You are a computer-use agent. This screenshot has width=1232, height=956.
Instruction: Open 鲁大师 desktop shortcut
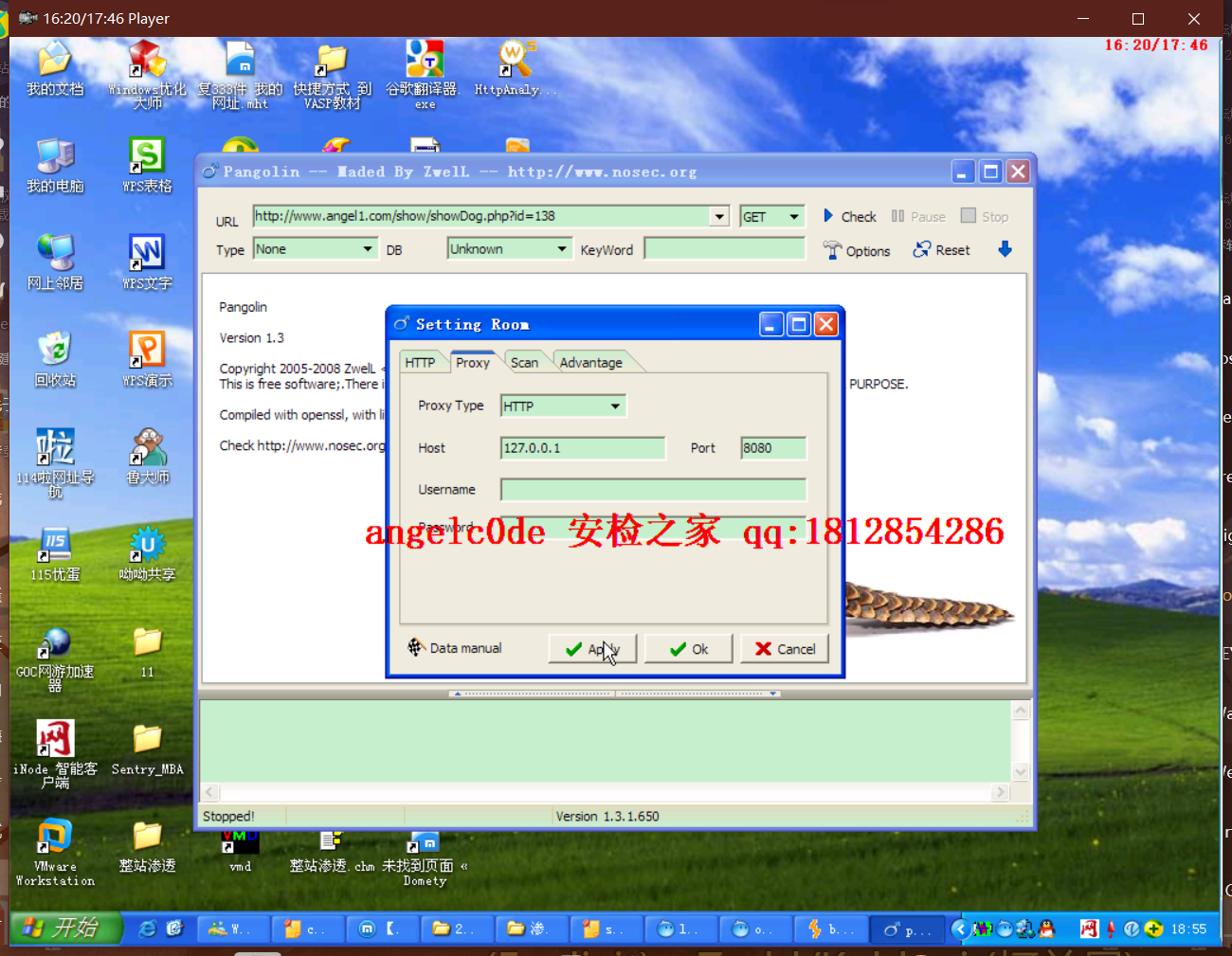(x=147, y=456)
